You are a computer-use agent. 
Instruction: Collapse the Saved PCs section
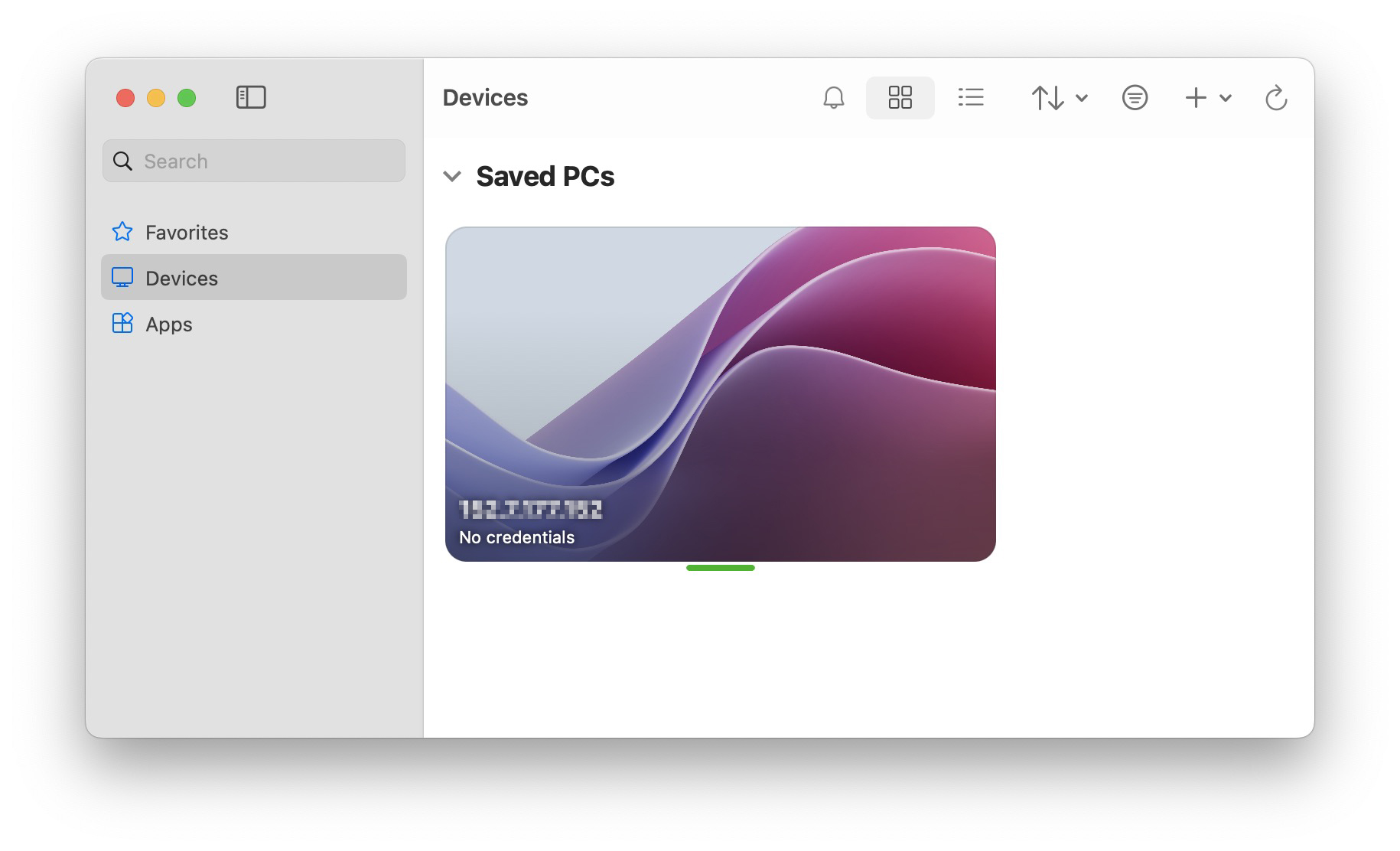452,177
